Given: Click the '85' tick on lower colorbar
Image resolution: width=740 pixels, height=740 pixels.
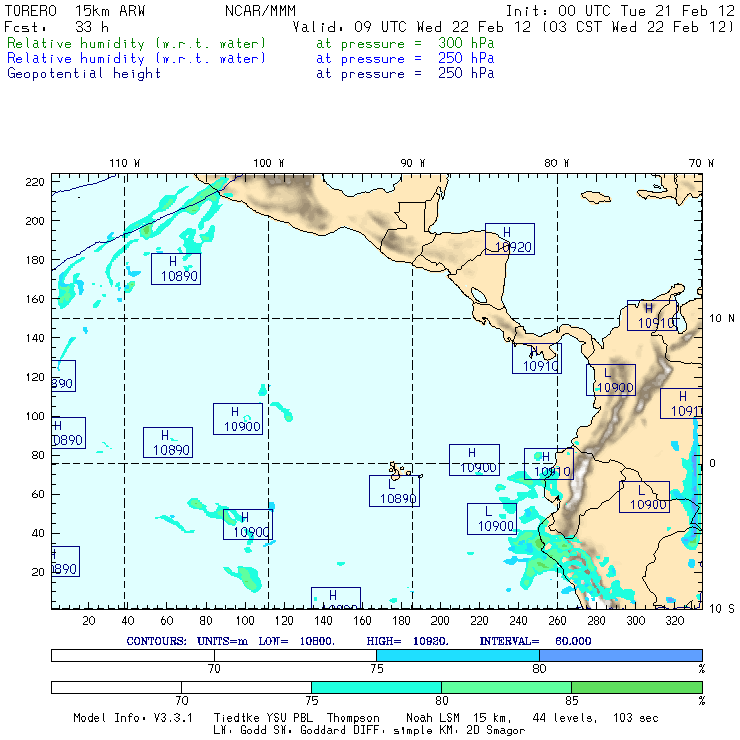Looking at the screenshot, I should (572, 700).
